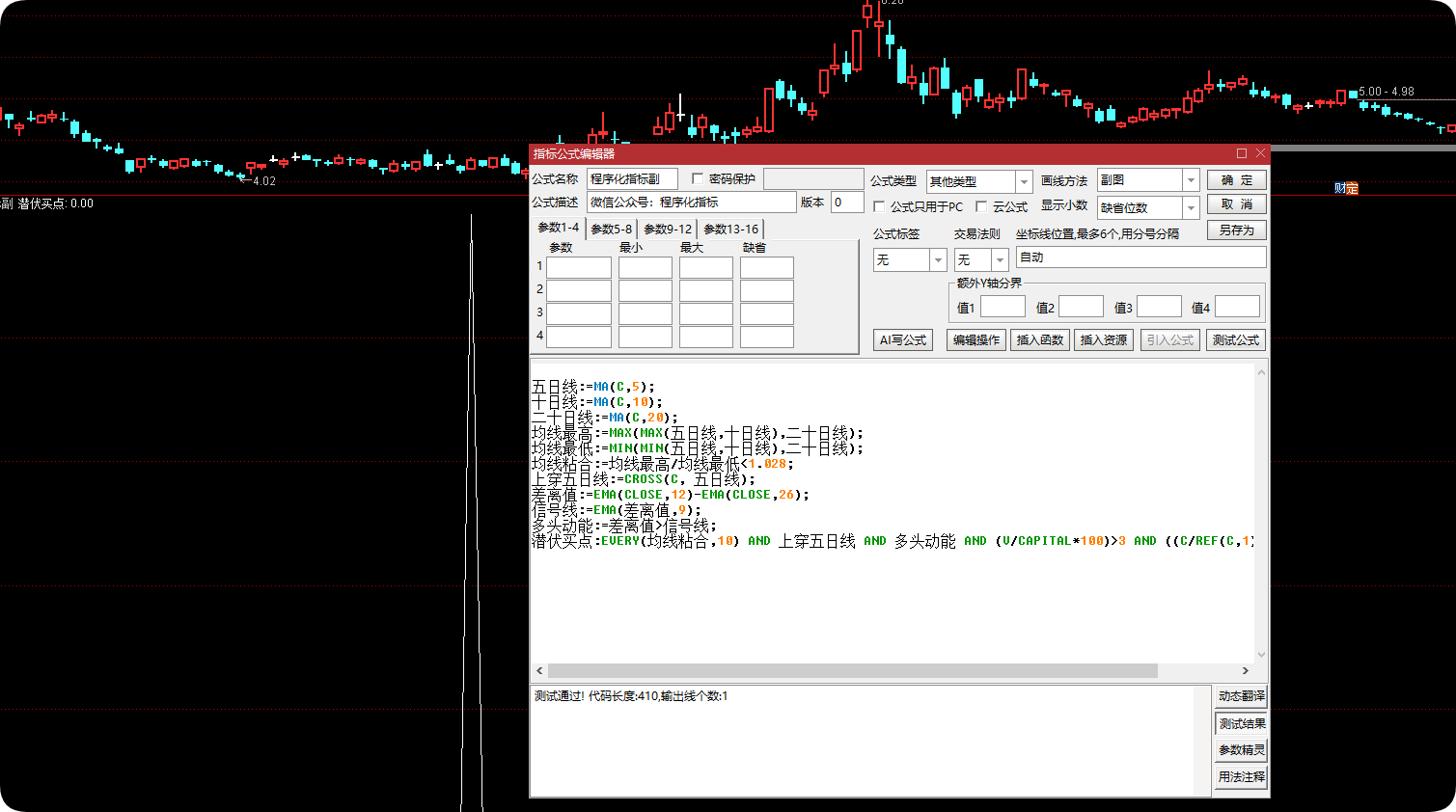Click the AI写公式 button
Screen dimensions: 1456x812
click(903, 339)
